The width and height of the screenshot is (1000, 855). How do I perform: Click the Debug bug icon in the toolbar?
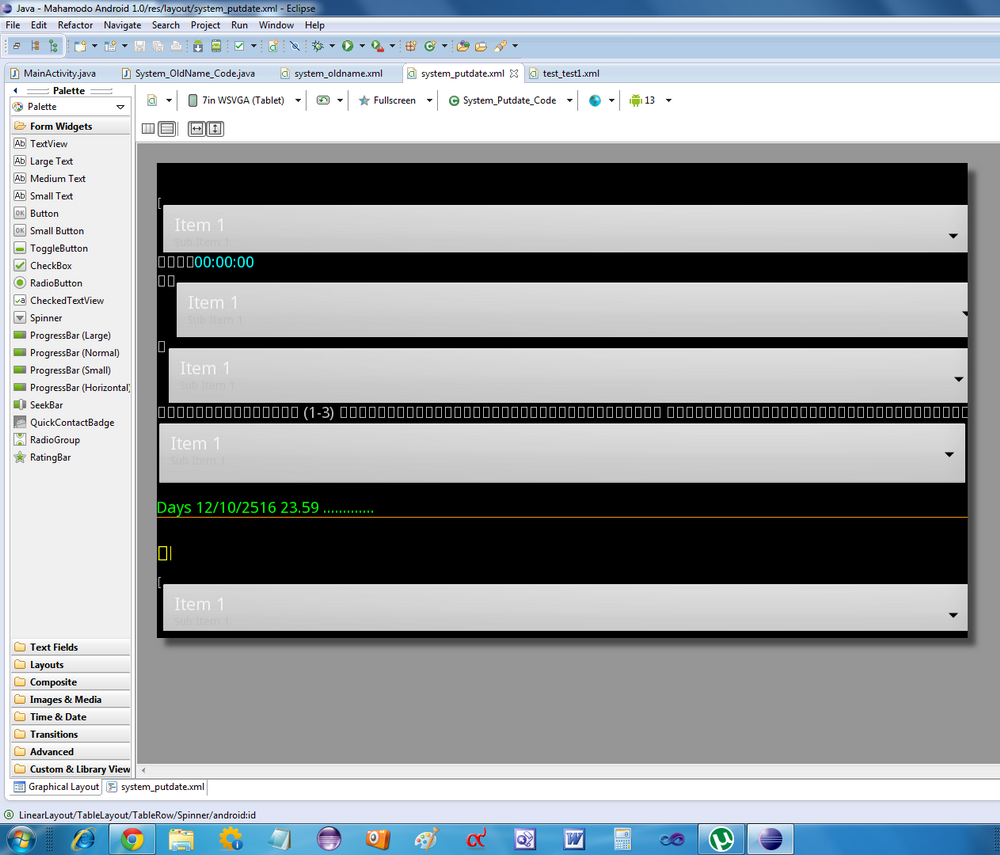[x=318, y=46]
